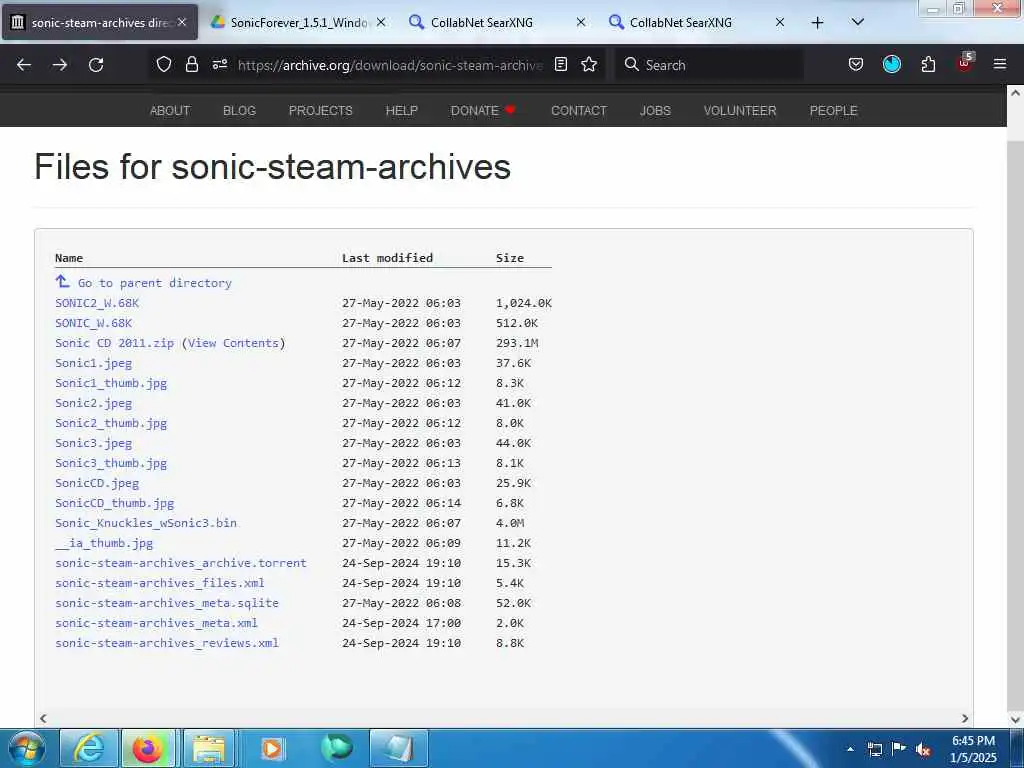Close the first CollabNet SearXNG tab
Image resolution: width=1024 pixels, height=768 pixels.
581,22
